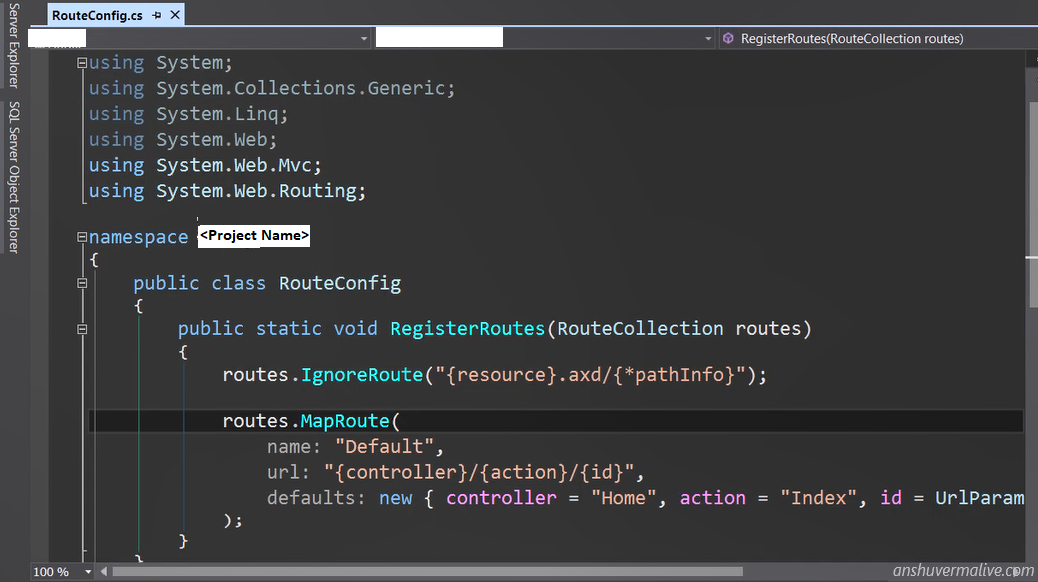This screenshot has width=1038, height=582.
Task: Open the SQL Server Object Explorer side tab
Action: click(x=13, y=175)
